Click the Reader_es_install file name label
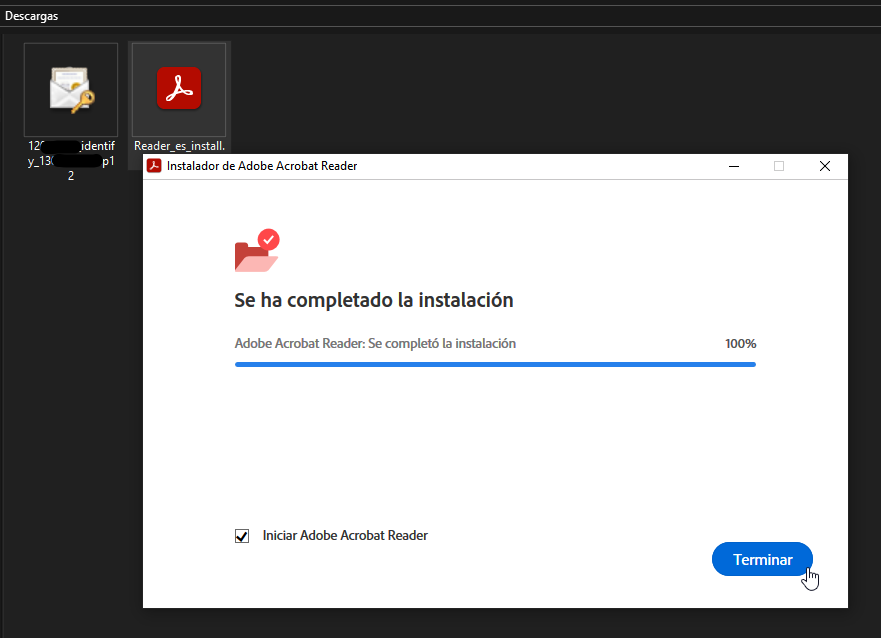This screenshot has width=881, height=638. (x=179, y=146)
